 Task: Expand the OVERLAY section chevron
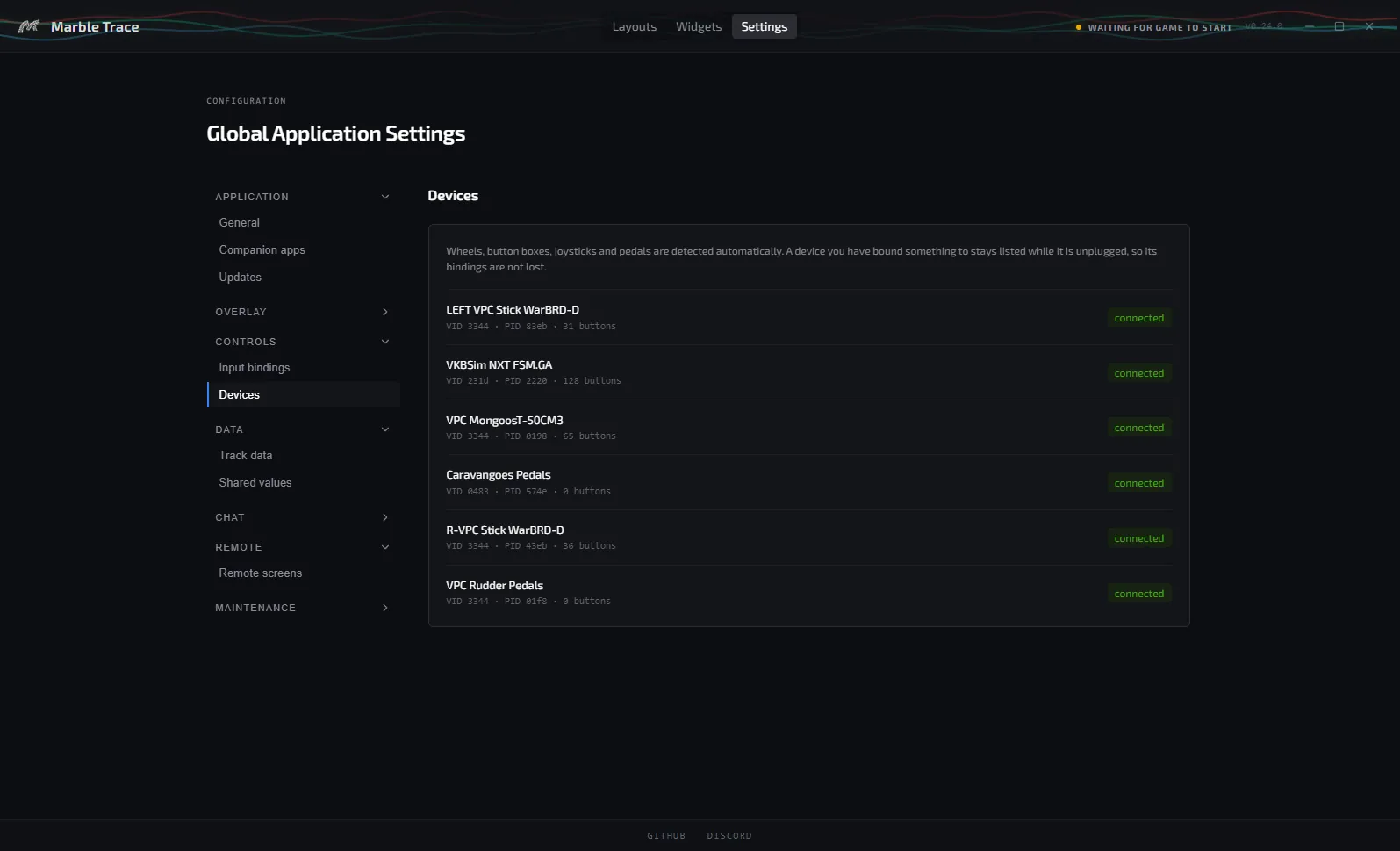[385, 312]
